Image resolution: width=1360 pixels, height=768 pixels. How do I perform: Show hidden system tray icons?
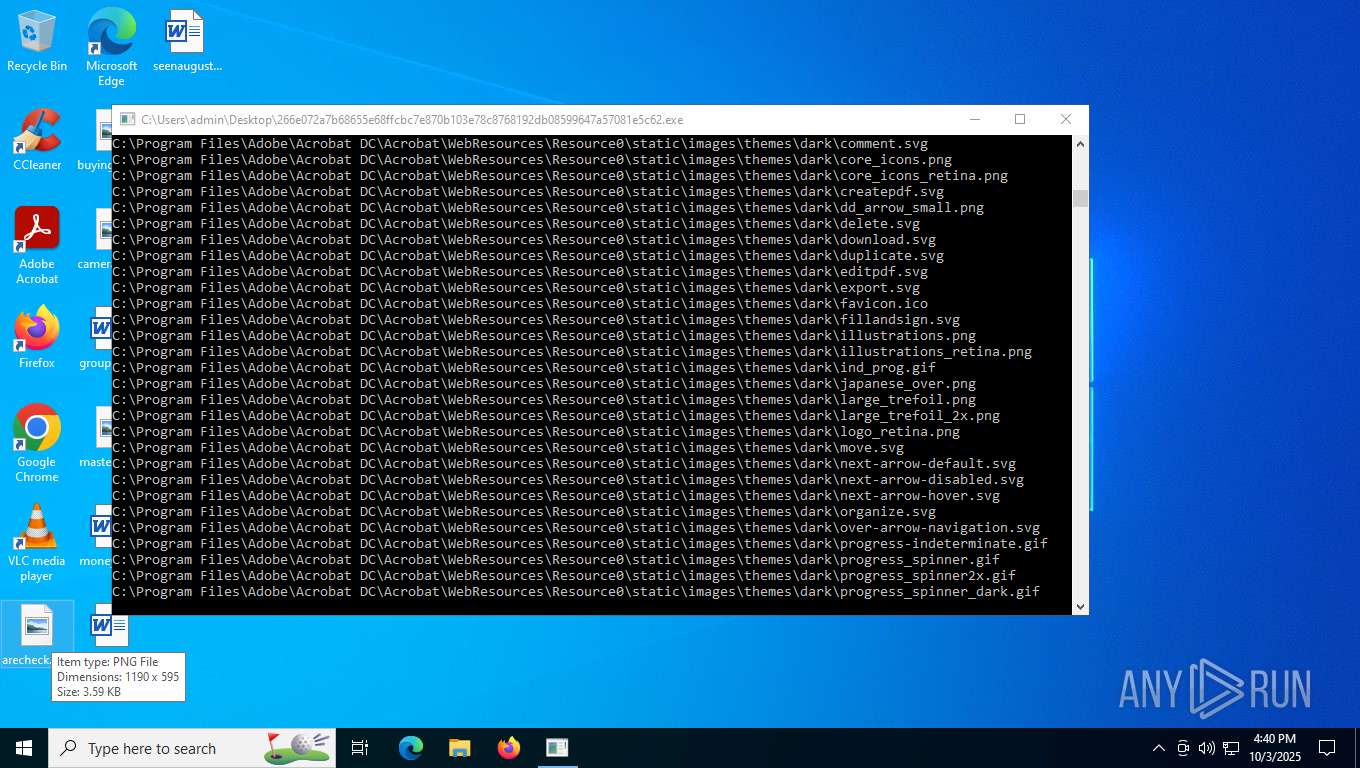pyautogui.click(x=1159, y=748)
